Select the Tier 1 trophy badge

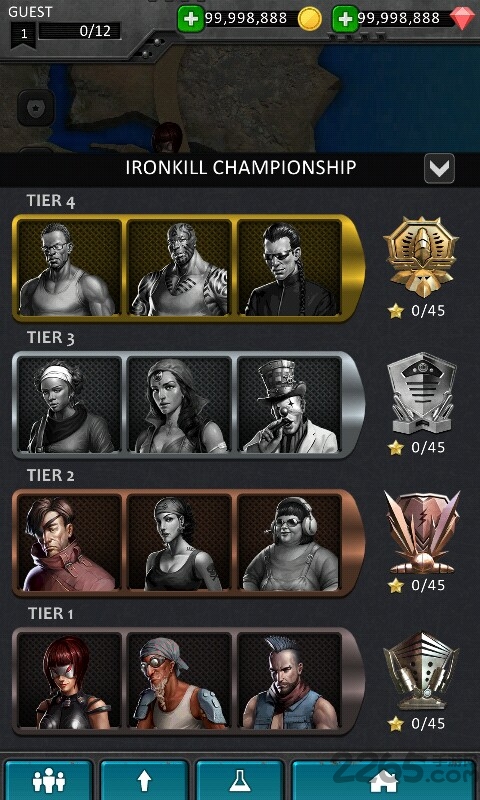pos(421,670)
